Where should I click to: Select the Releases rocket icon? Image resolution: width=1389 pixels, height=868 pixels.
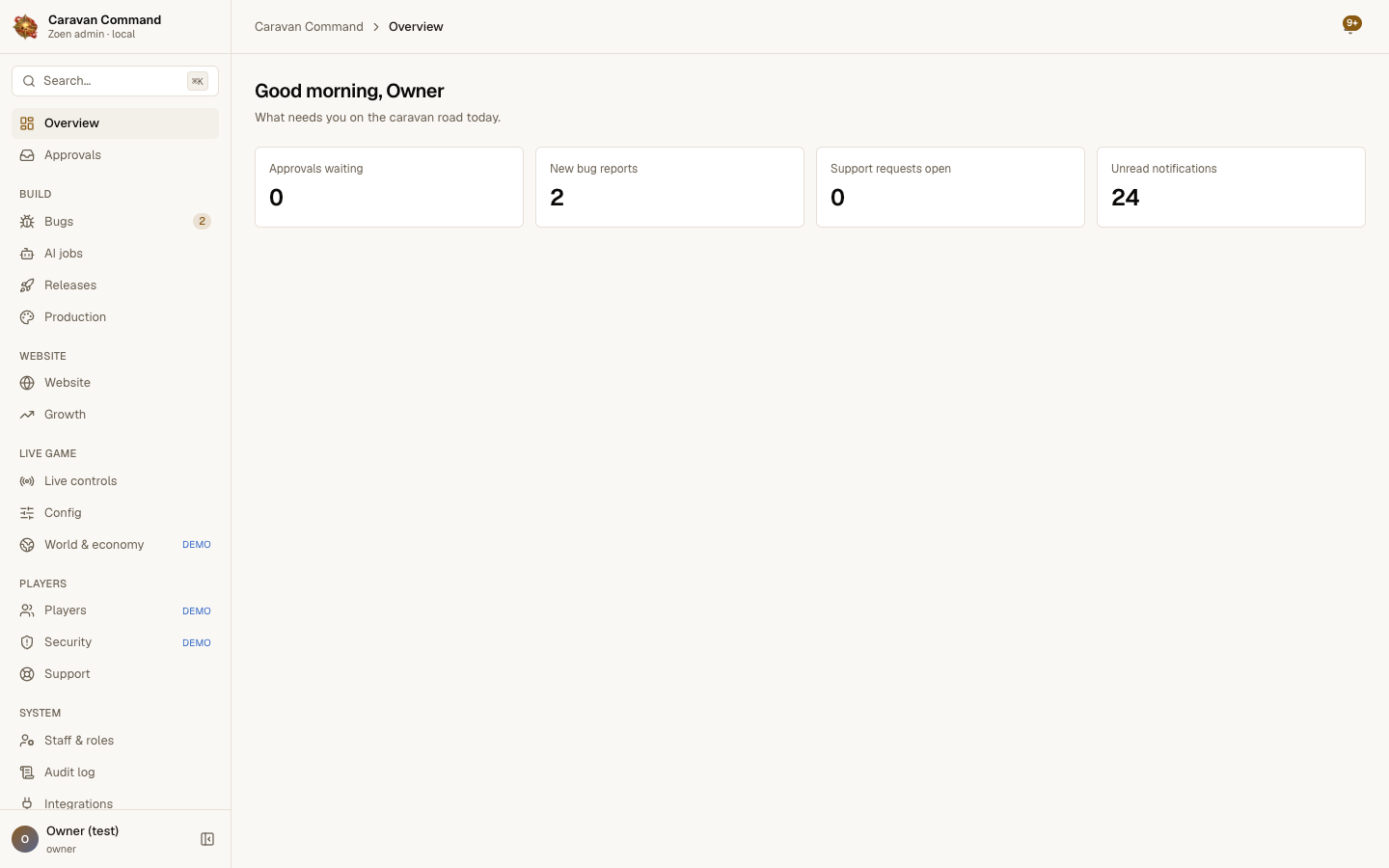click(x=27, y=285)
